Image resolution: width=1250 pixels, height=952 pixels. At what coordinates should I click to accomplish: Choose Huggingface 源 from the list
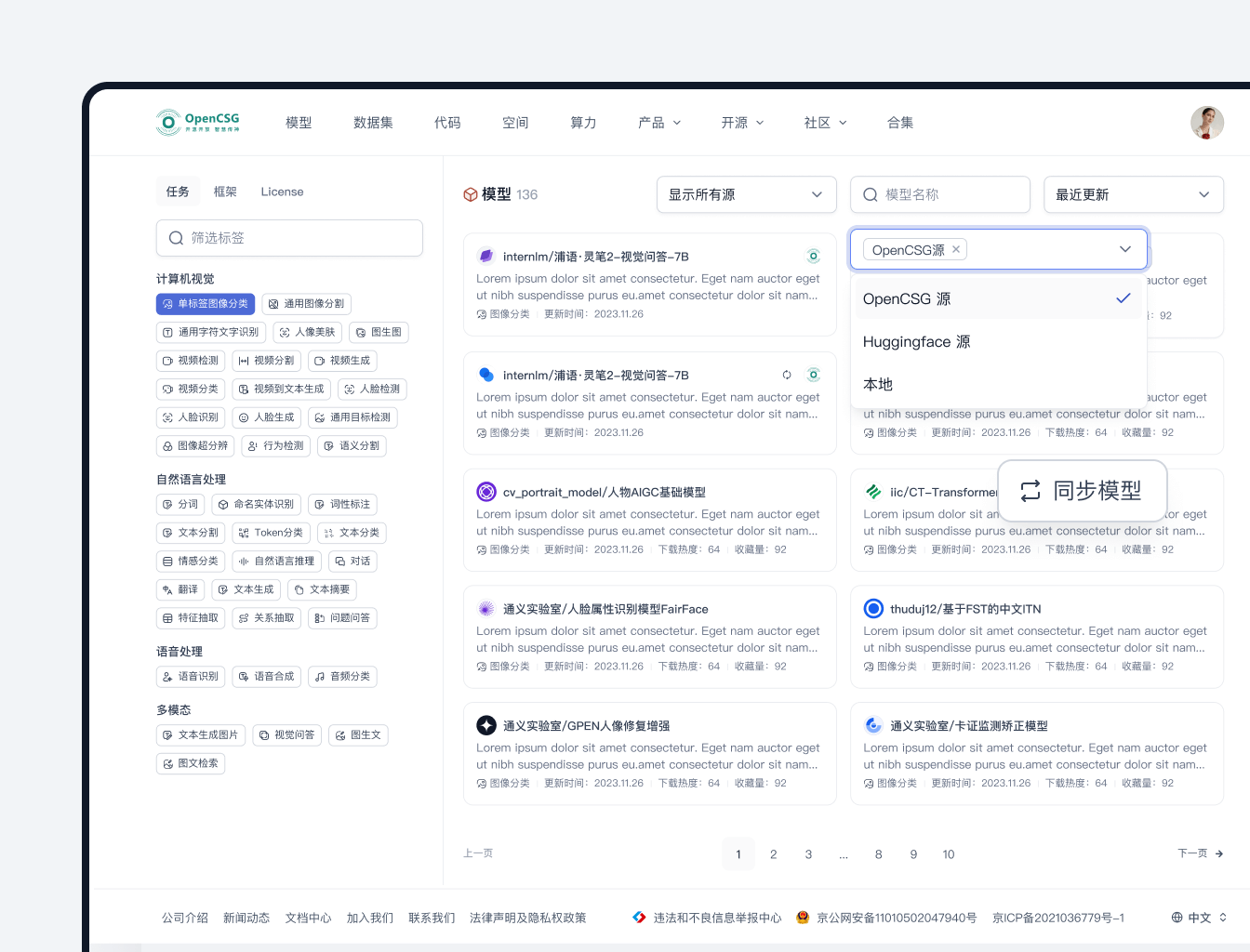click(916, 341)
